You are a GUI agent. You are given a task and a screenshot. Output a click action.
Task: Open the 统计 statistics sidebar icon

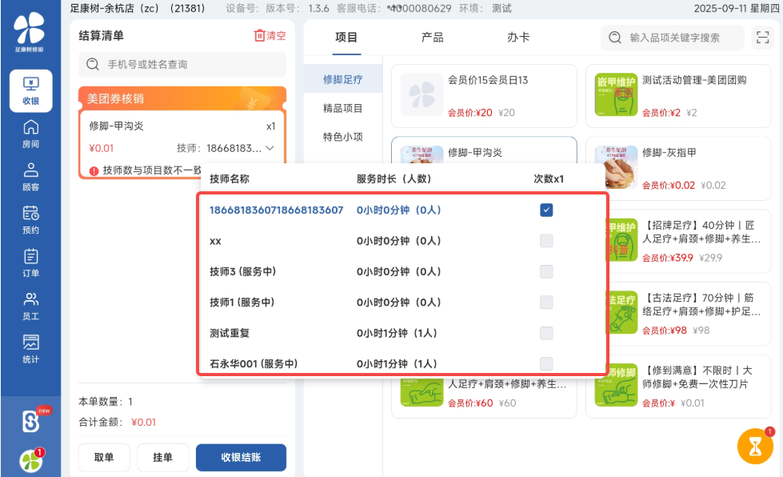pos(30,348)
